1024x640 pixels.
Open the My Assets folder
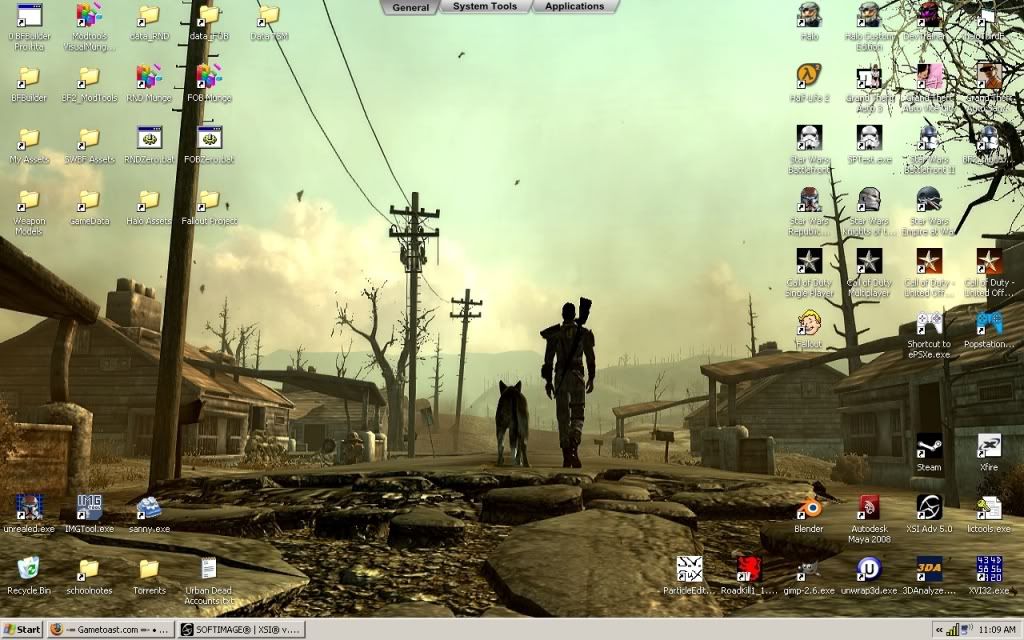click(28, 144)
